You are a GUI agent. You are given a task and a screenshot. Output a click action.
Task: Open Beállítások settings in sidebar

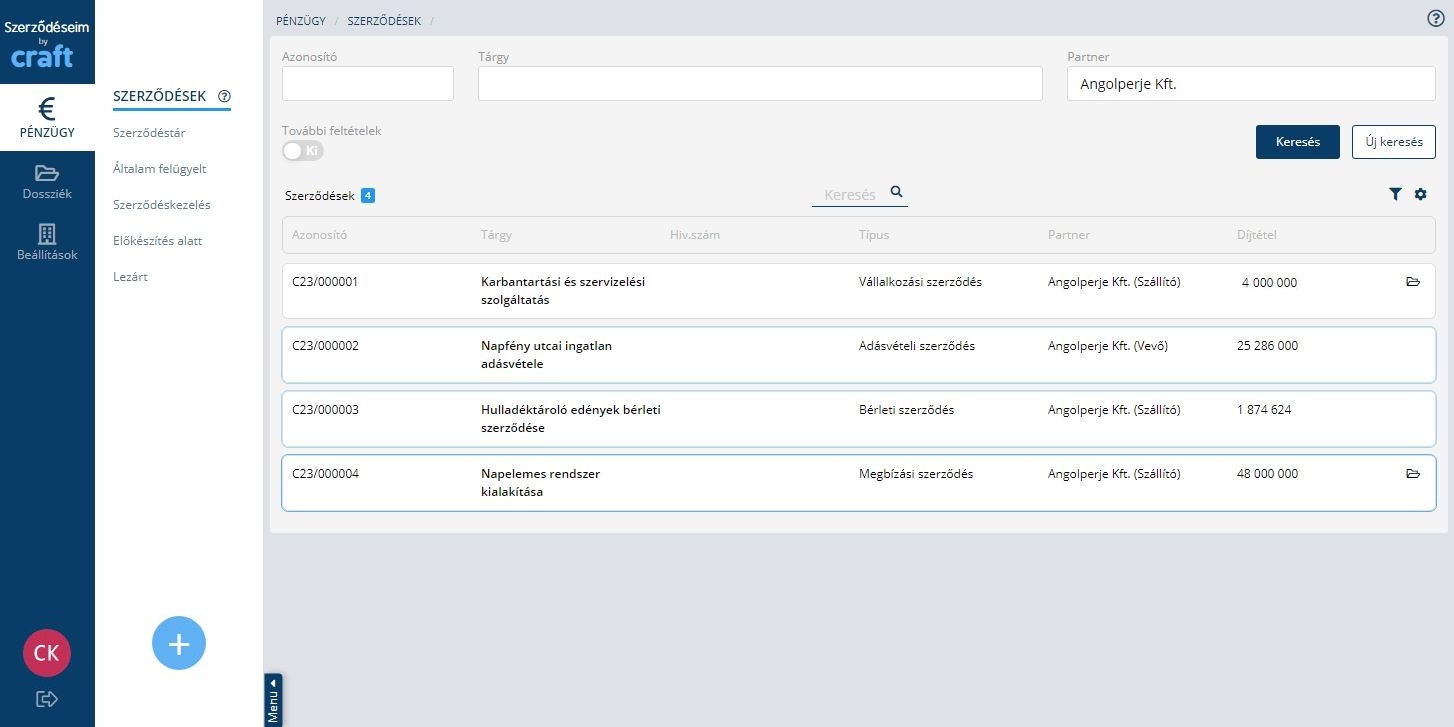47,242
